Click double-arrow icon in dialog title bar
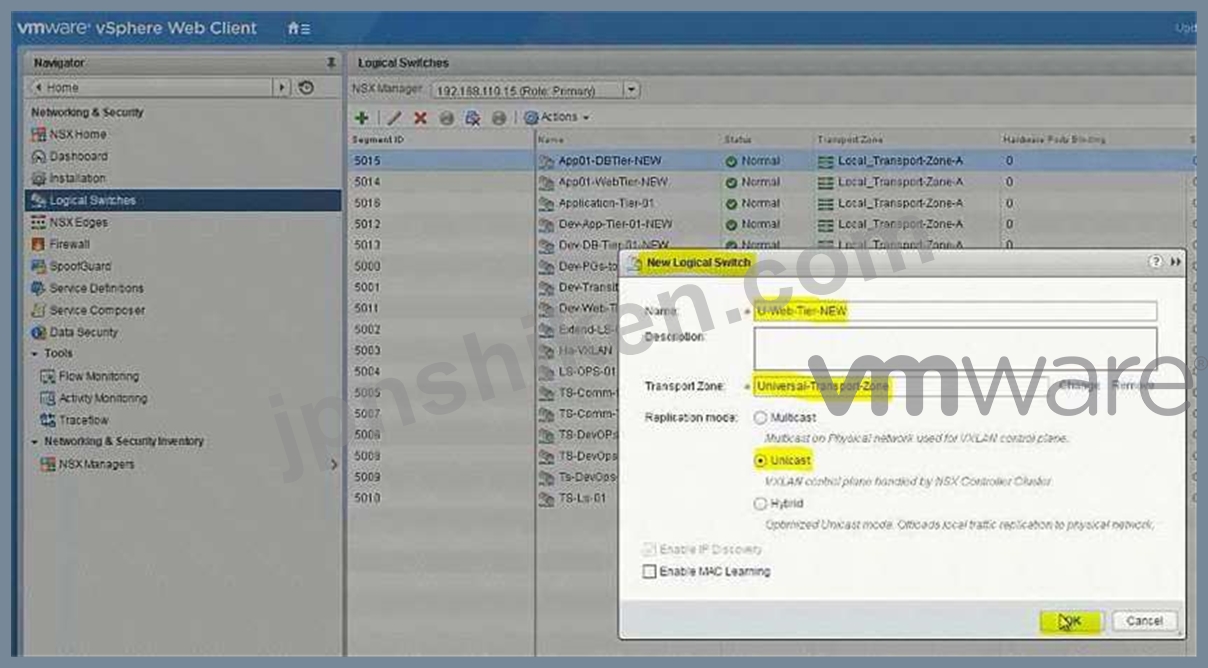The image size is (1208, 668). coord(1176,261)
